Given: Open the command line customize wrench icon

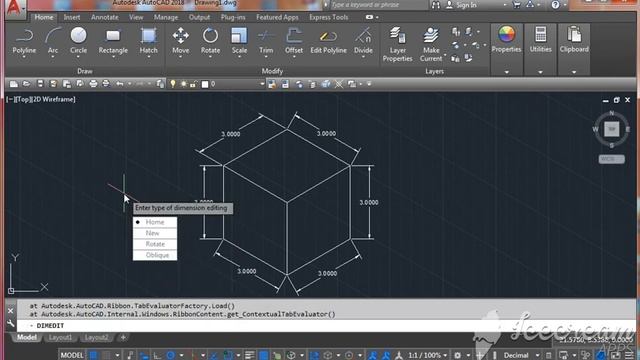Looking at the screenshot, I should click(11, 324).
